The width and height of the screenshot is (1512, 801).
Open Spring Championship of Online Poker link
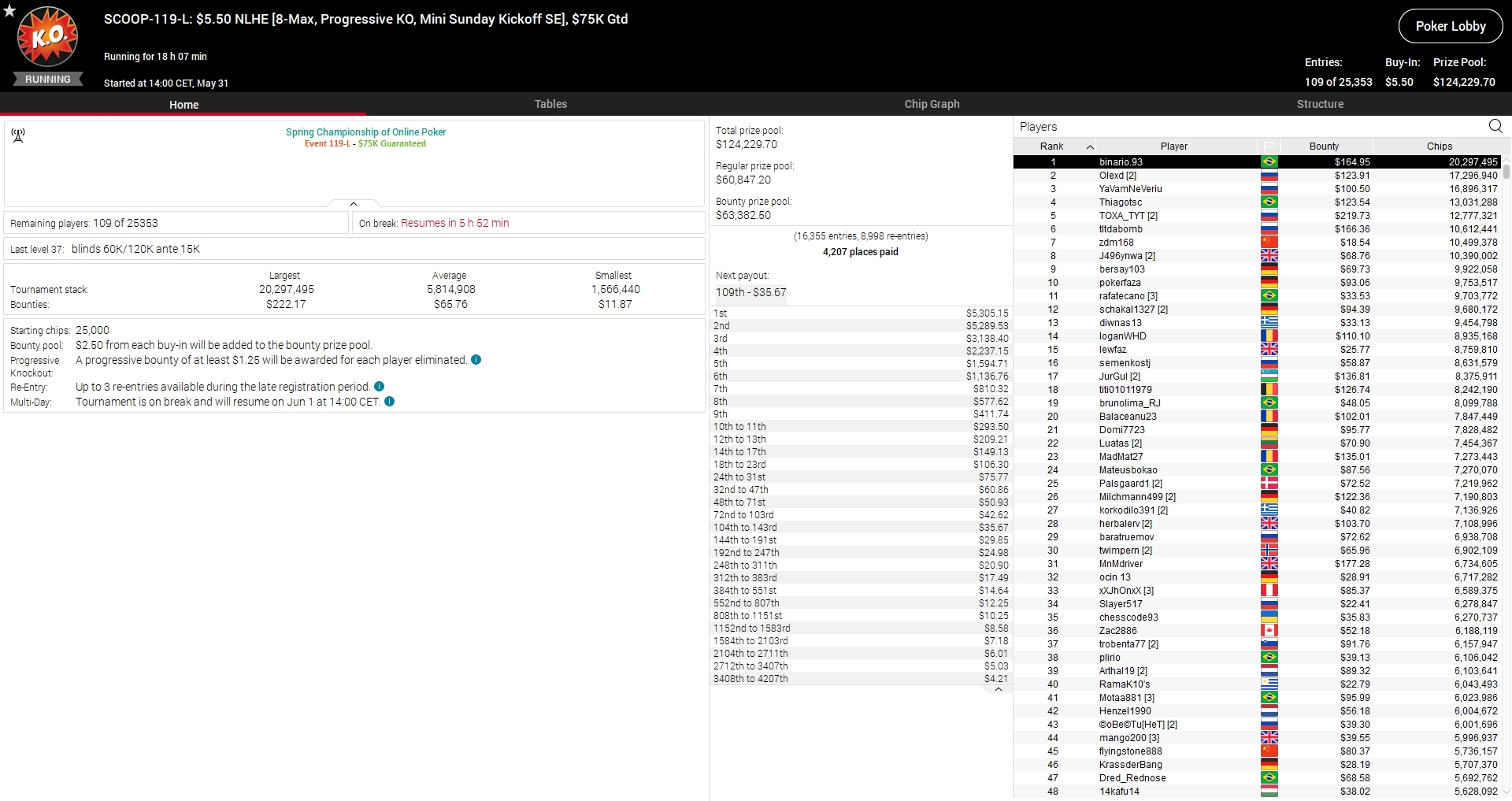[365, 132]
